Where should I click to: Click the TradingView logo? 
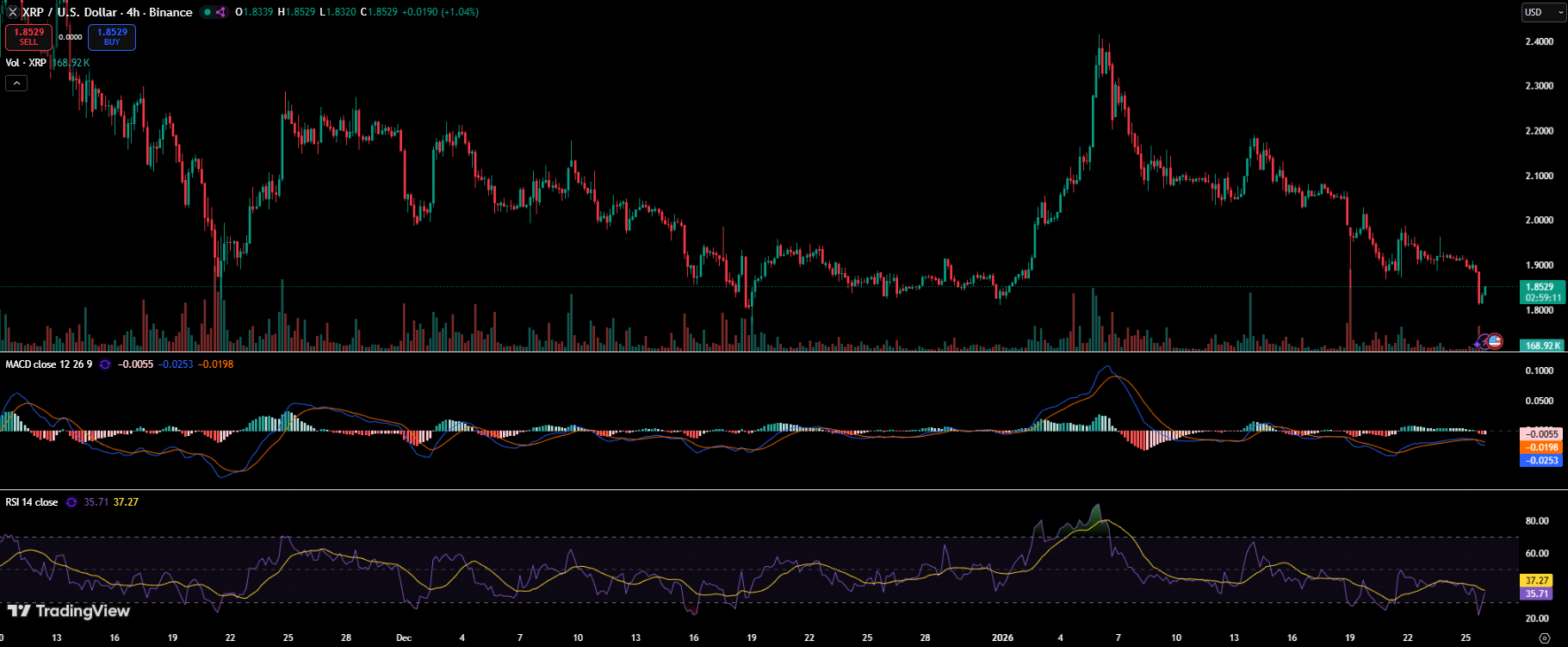[x=69, y=611]
